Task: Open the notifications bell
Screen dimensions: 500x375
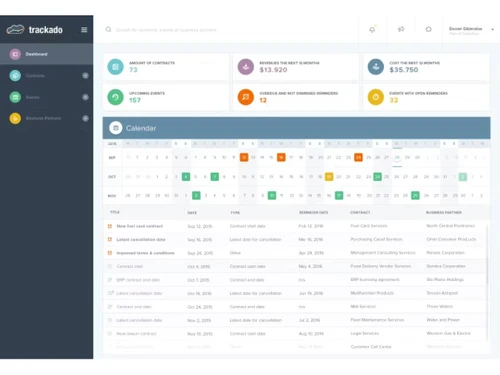Action: (372, 30)
